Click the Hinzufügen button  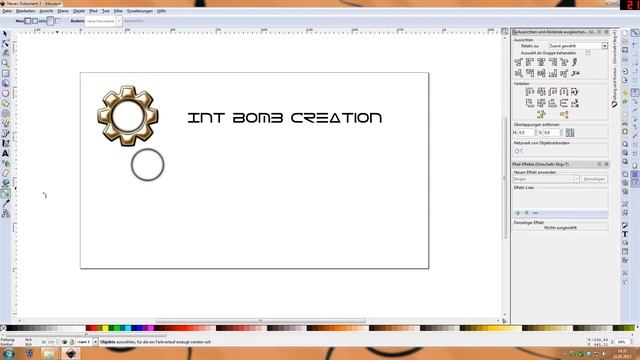click(x=594, y=179)
